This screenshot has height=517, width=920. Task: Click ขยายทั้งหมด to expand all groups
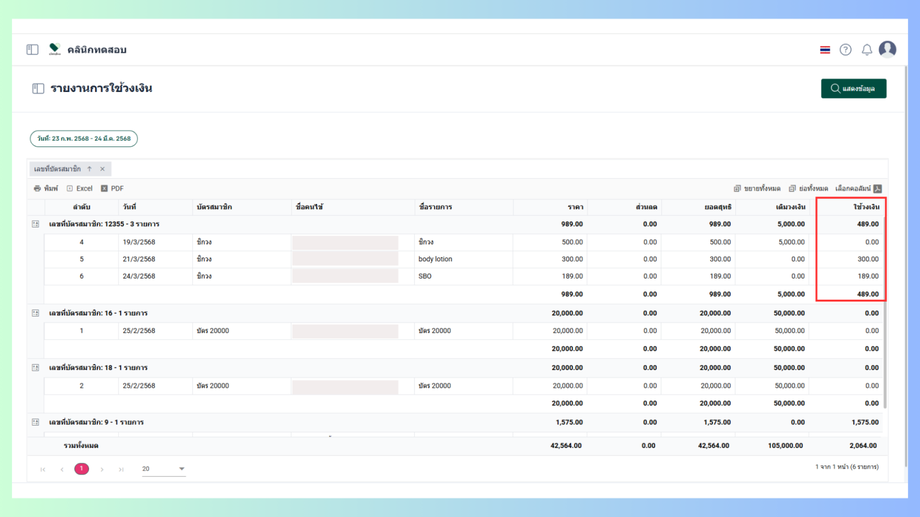click(x=757, y=188)
